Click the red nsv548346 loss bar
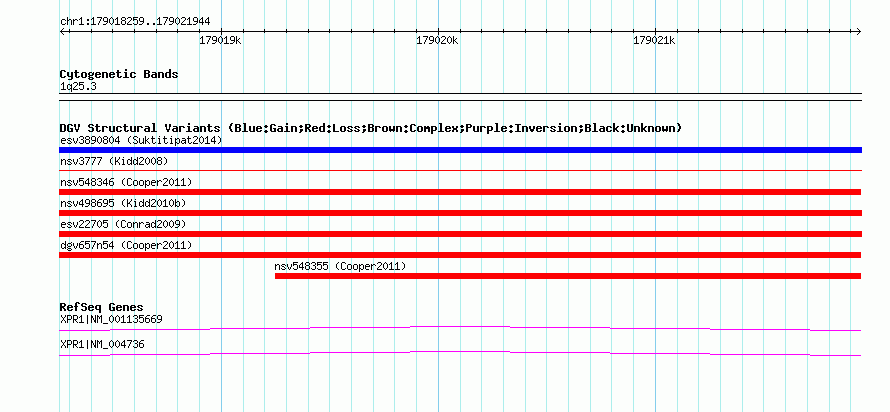 (460, 192)
